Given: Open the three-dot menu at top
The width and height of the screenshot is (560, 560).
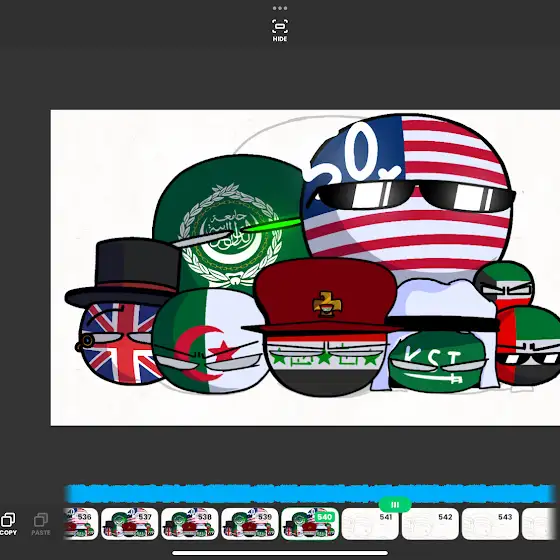Looking at the screenshot, I should [280, 8].
